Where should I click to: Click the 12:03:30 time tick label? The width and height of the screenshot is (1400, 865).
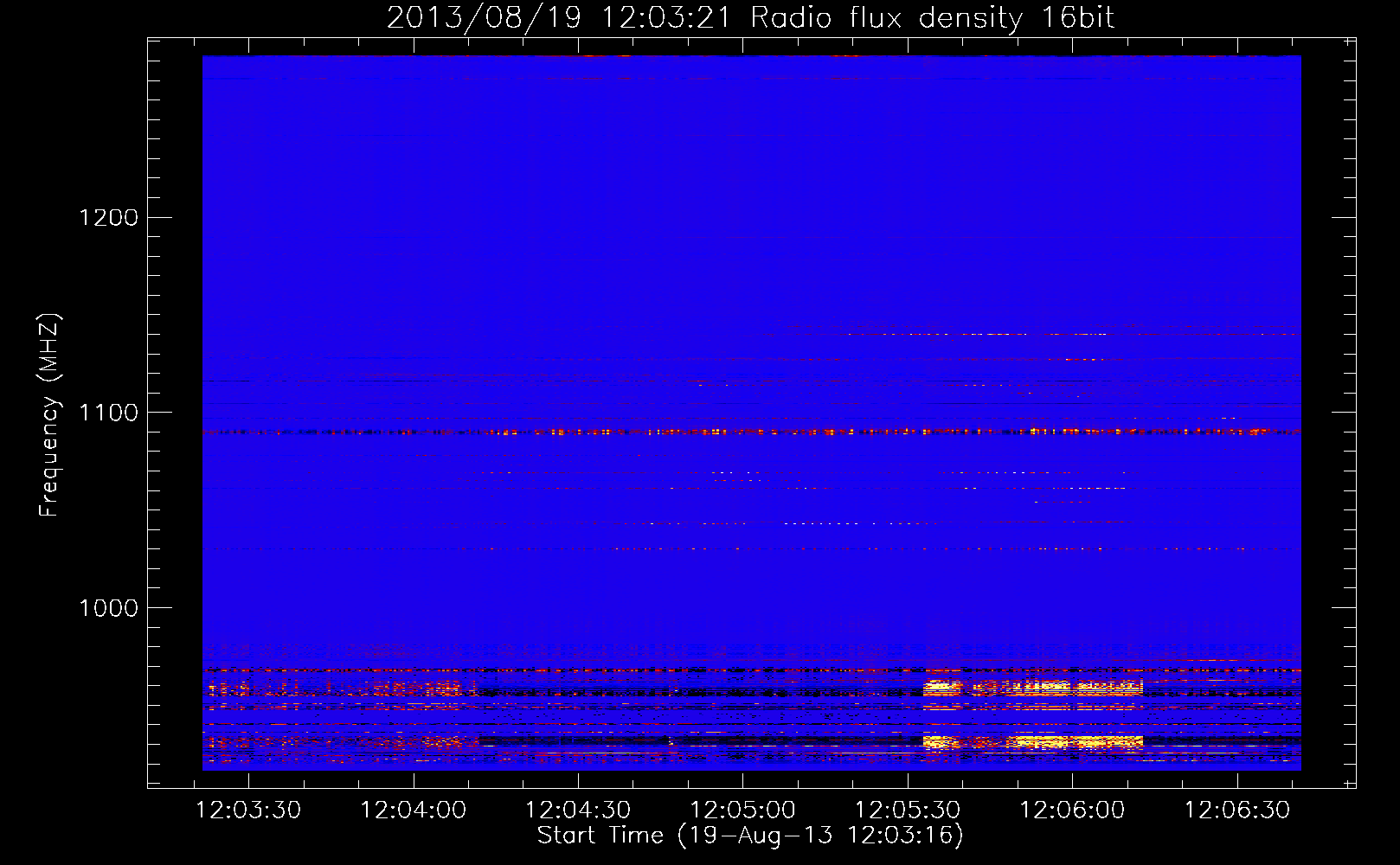(x=248, y=811)
